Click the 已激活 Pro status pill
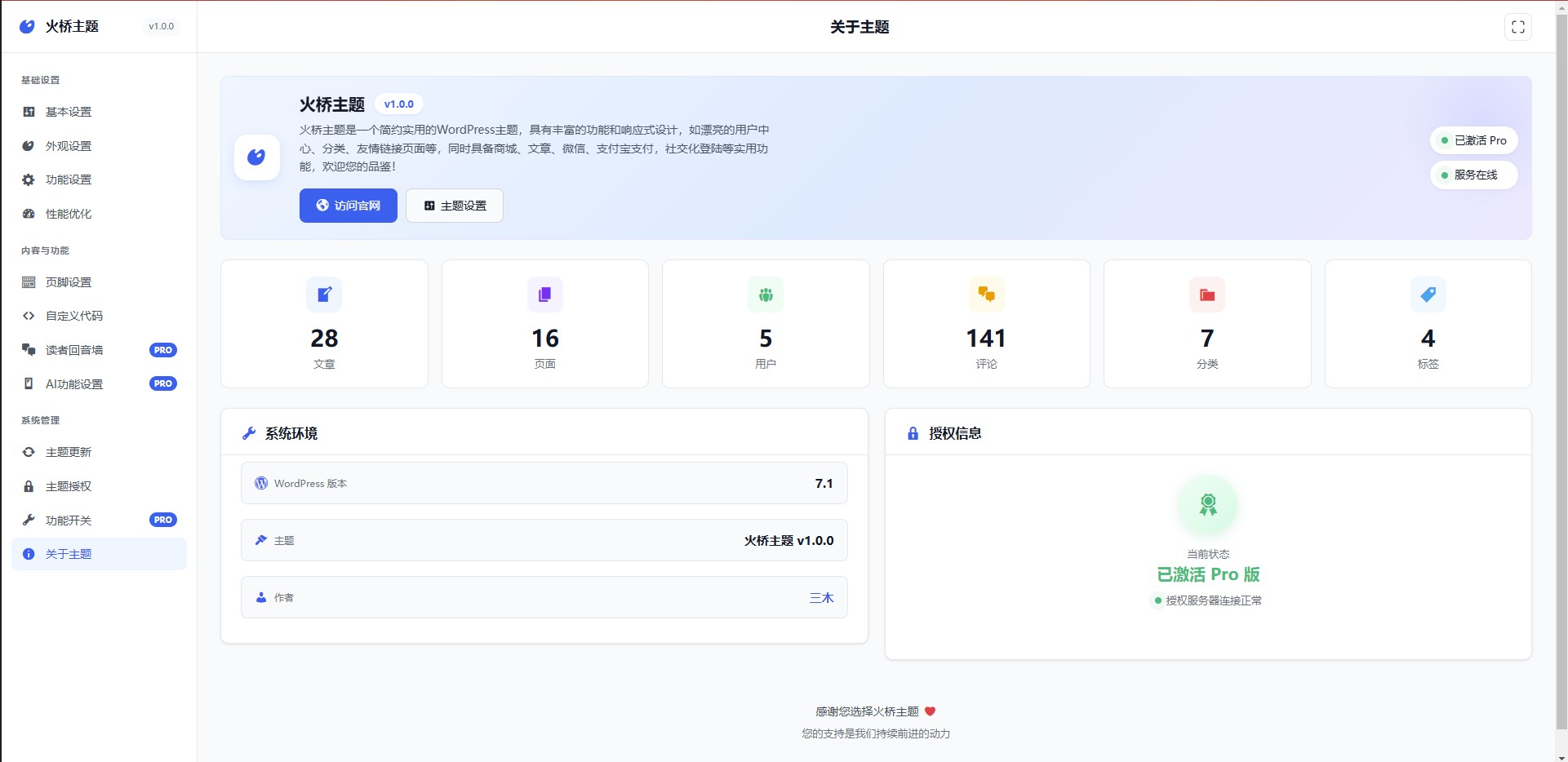1568x762 pixels. point(1474,140)
